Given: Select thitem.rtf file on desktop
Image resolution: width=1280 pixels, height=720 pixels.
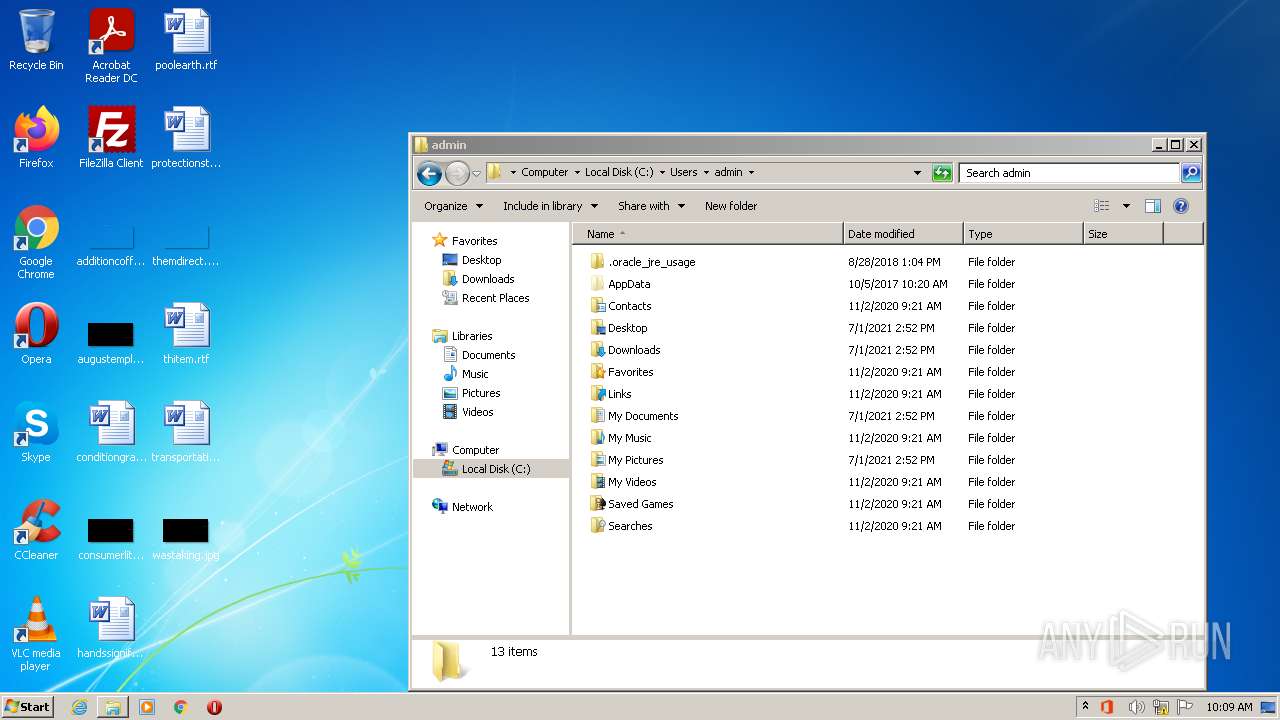Looking at the screenshot, I should pos(186,334).
